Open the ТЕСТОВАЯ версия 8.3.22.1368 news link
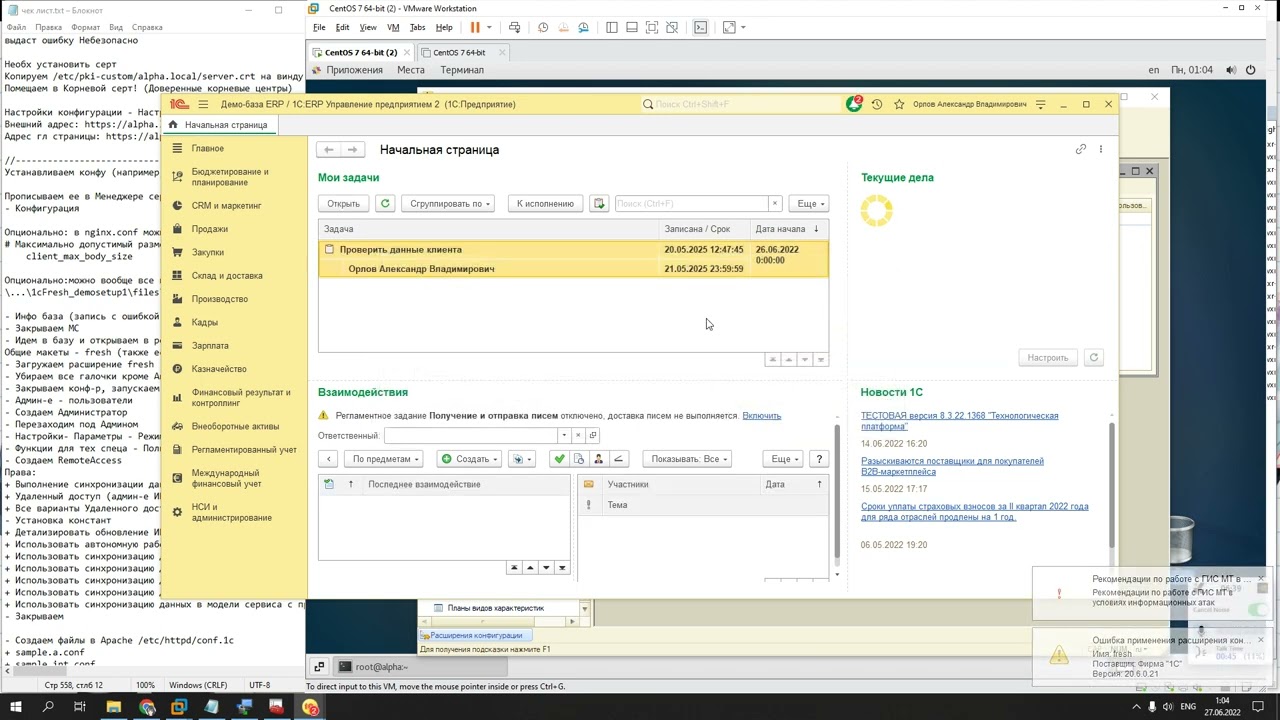Image resolution: width=1280 pixels, height=720 pixels. click(x=959, y=421)
